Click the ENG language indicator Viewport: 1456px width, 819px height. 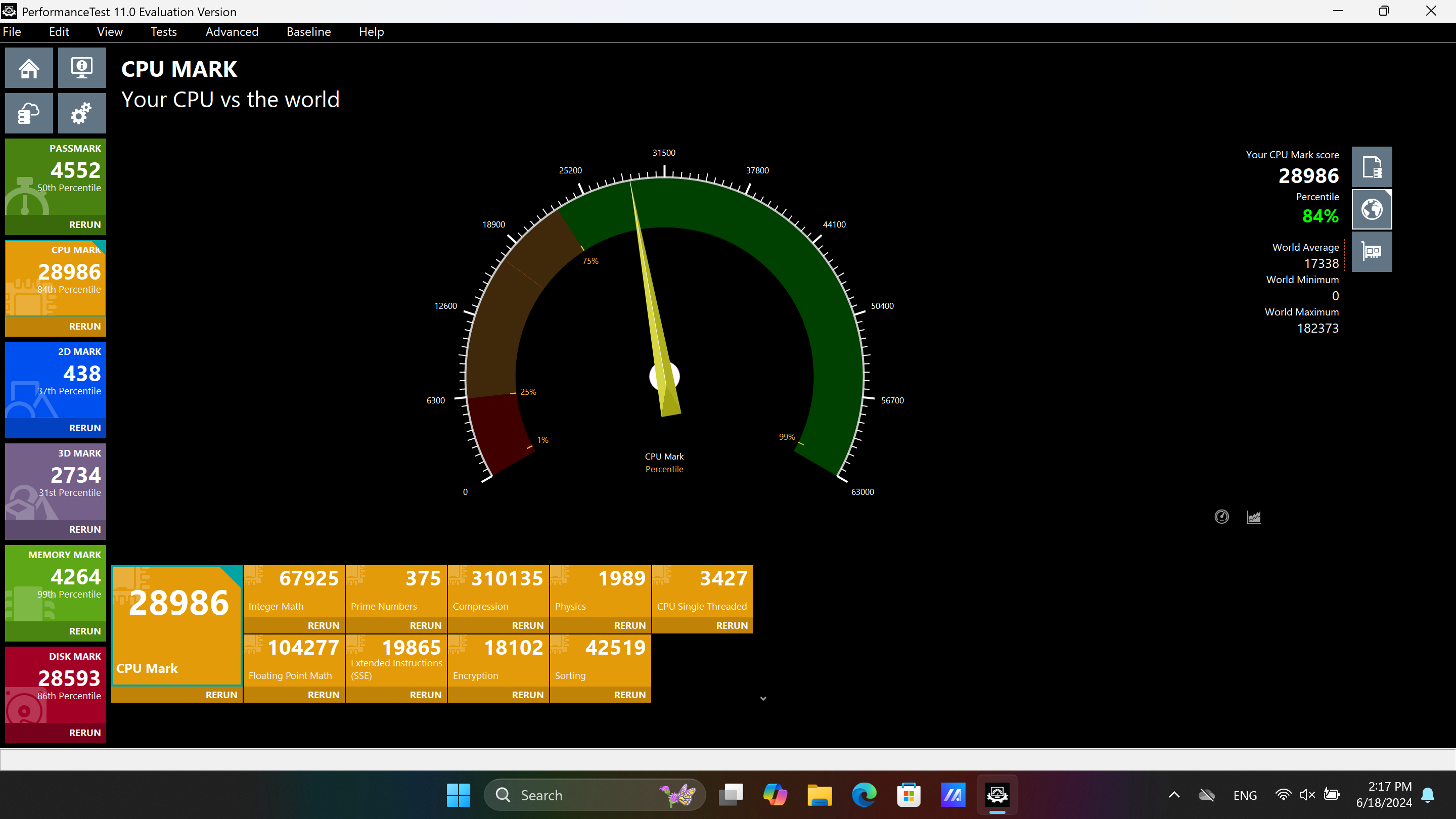click(1245, 795)
